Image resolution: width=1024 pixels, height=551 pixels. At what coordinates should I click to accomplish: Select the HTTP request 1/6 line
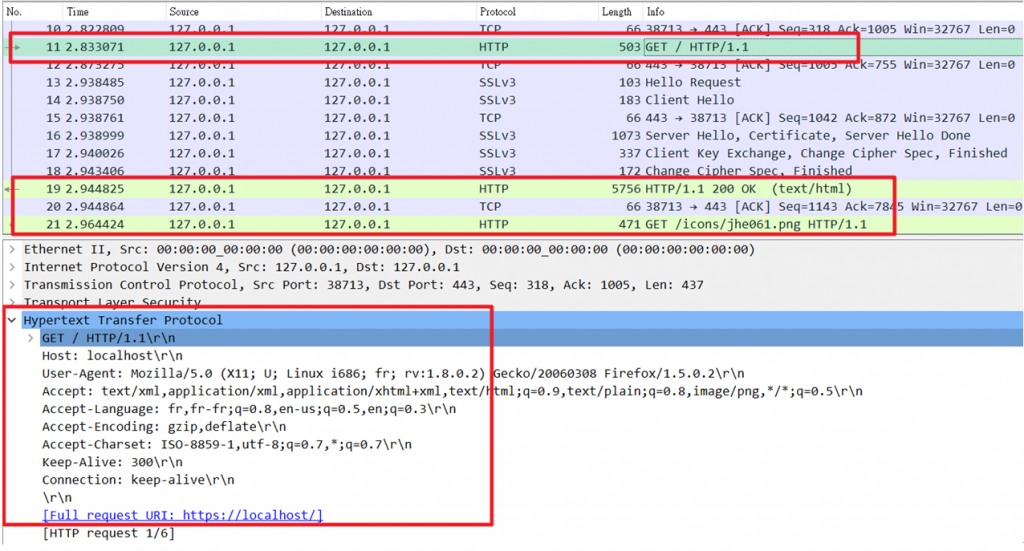(108, 533)
